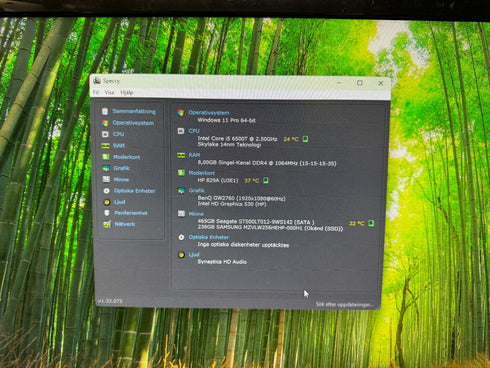
Task: Click Optiska Enheter heading in summary panel
Action: [209, 237]
